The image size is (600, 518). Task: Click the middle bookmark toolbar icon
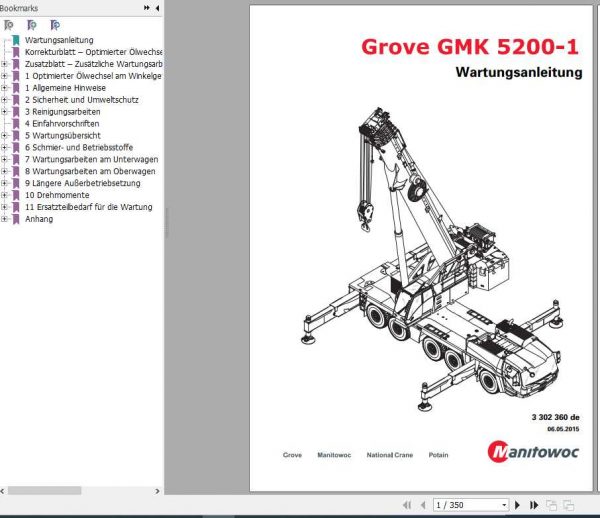(32, 25)
